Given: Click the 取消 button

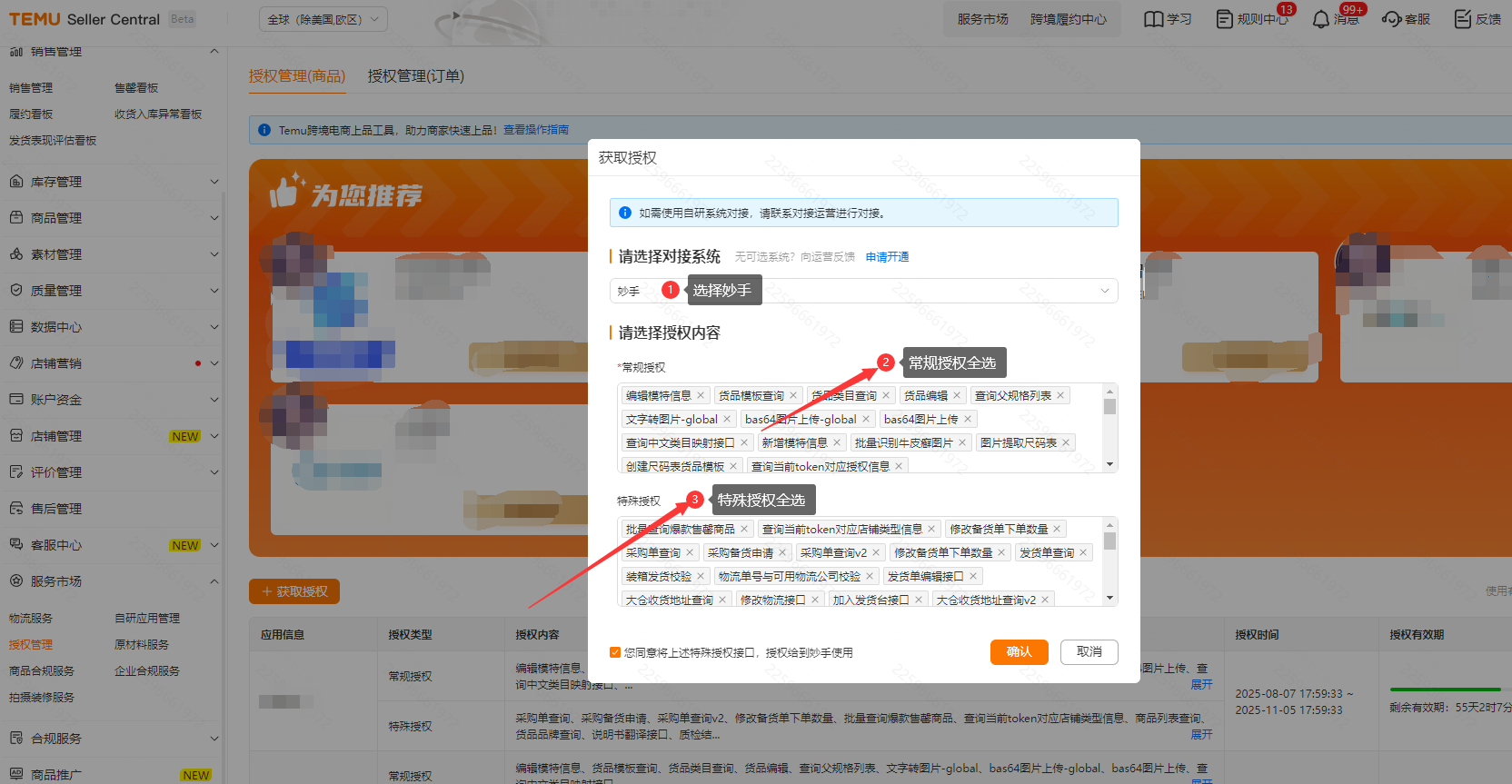Looking at the screenshot, I should 1089,652.
